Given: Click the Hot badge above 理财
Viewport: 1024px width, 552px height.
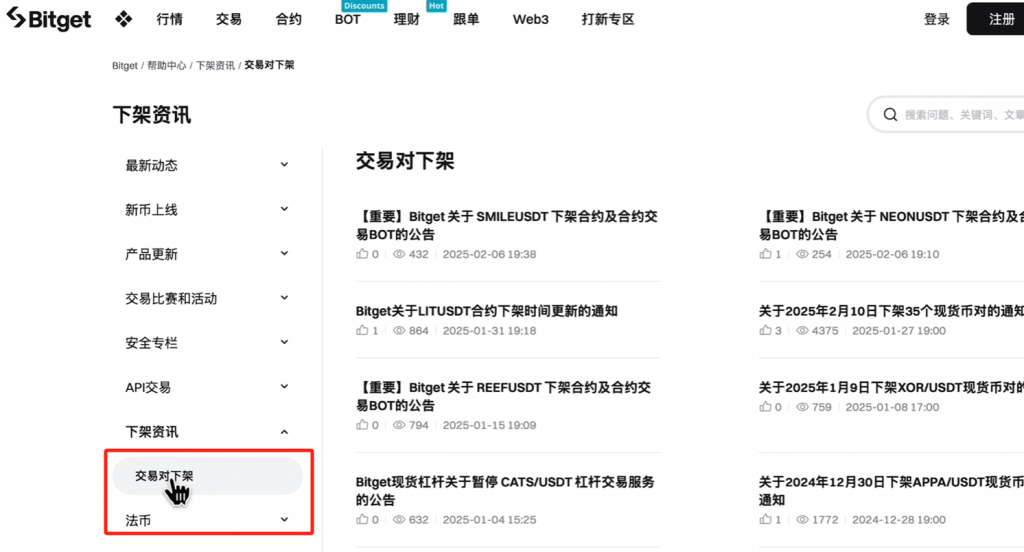Looking at the screenshot, I should (x=436, y=6).
